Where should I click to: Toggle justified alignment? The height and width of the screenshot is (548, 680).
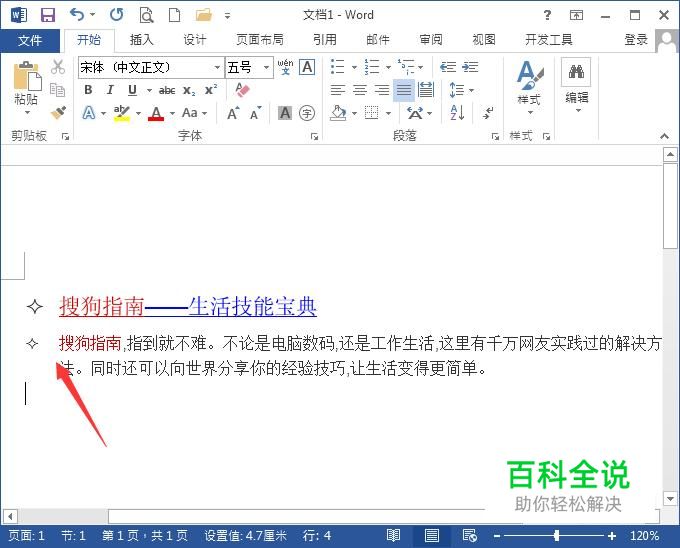[x=404, y=90]
